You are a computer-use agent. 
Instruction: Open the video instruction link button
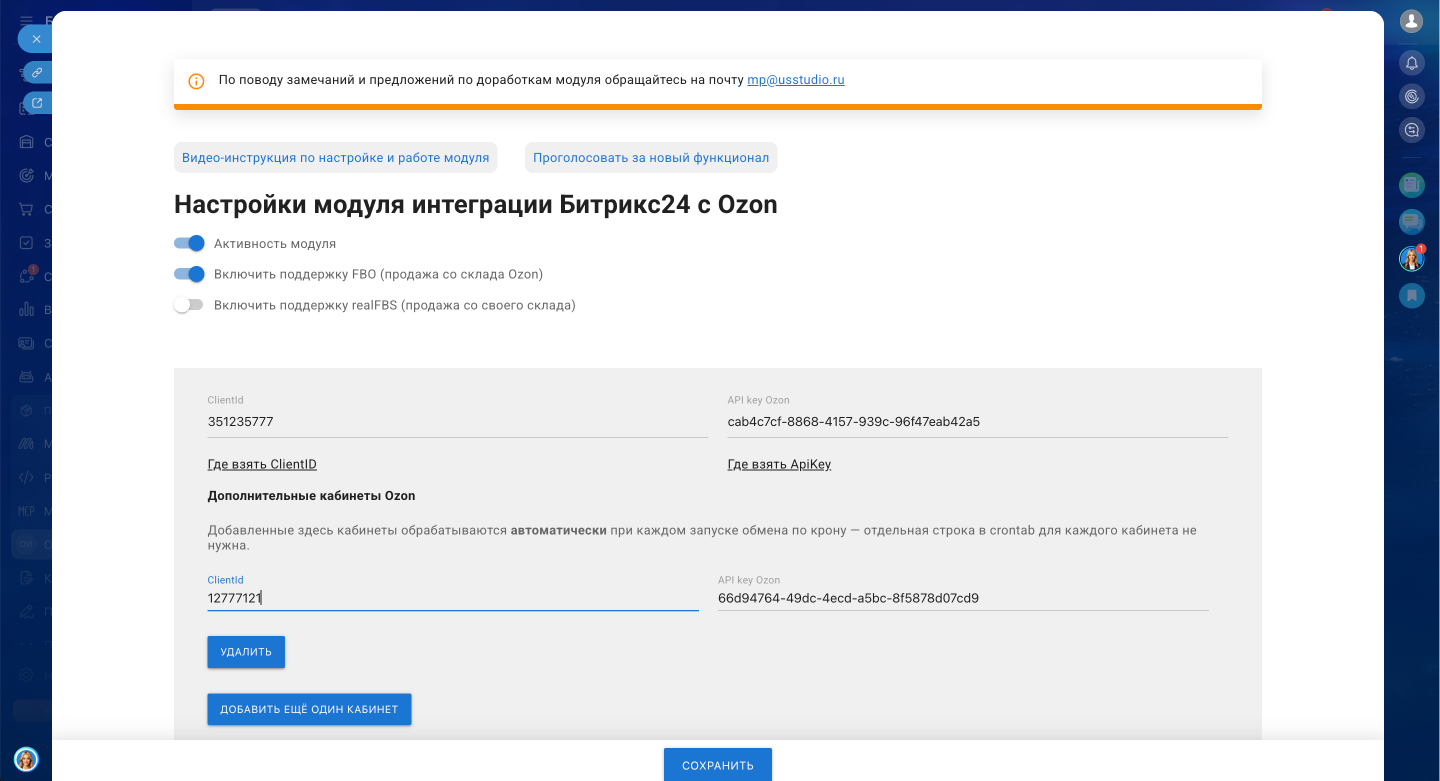pos(335,157)
